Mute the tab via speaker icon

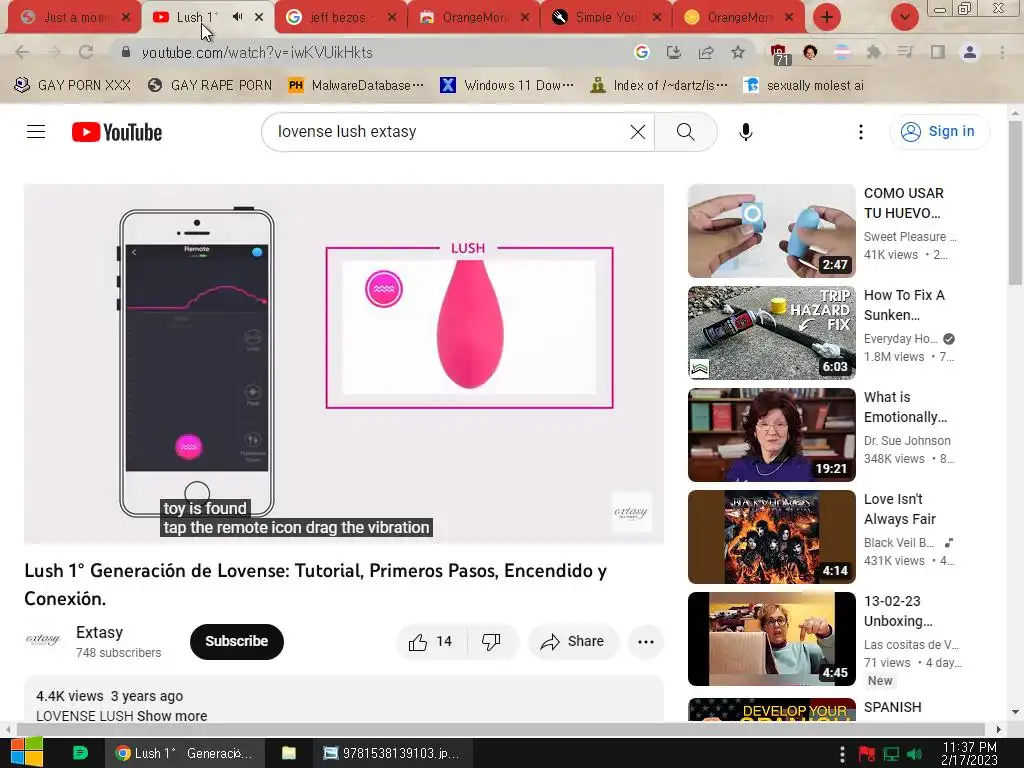237,17
